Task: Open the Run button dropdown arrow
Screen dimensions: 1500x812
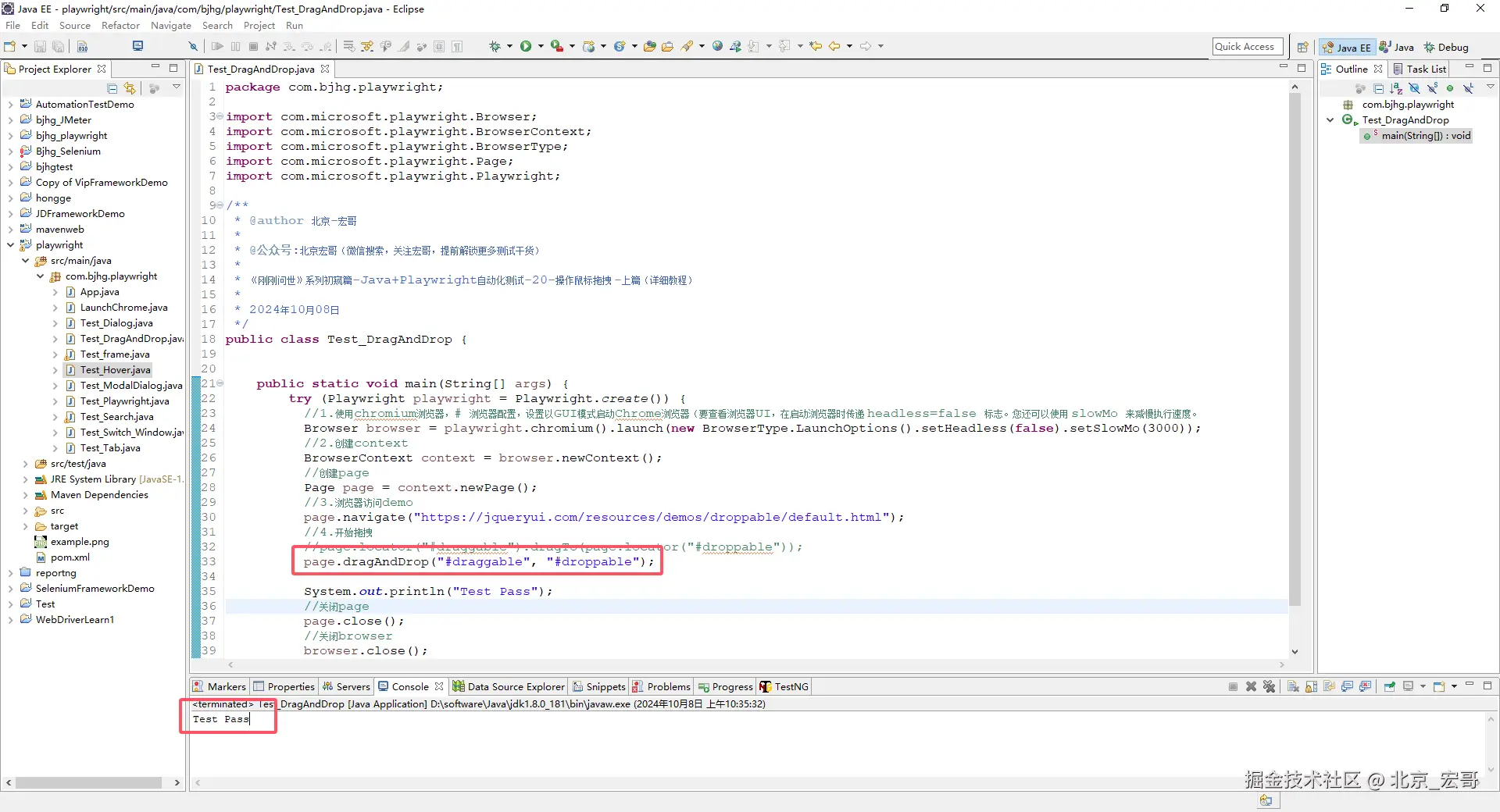Action: coord(541,46)
